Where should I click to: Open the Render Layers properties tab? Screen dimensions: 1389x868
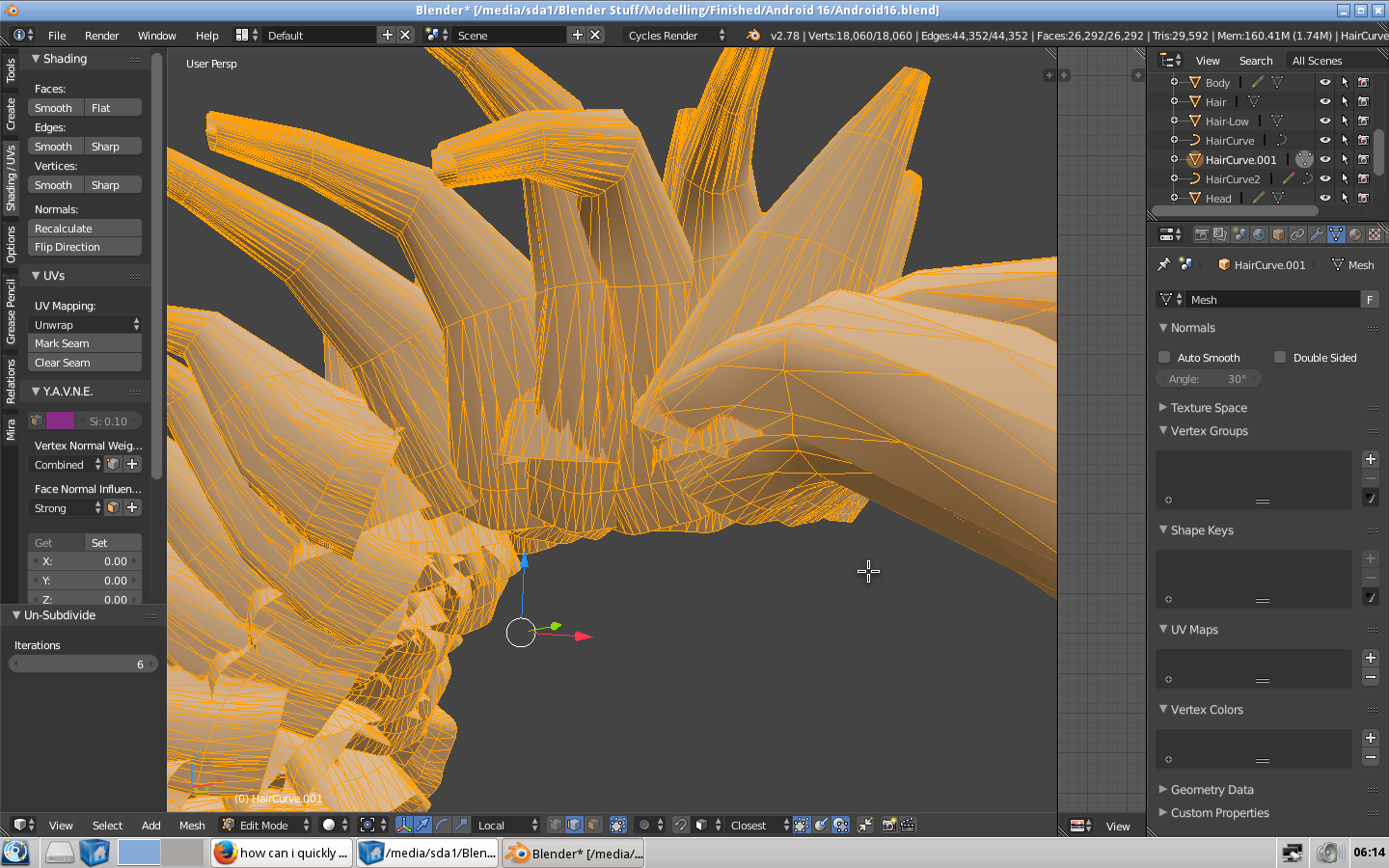pos(1220,234)
